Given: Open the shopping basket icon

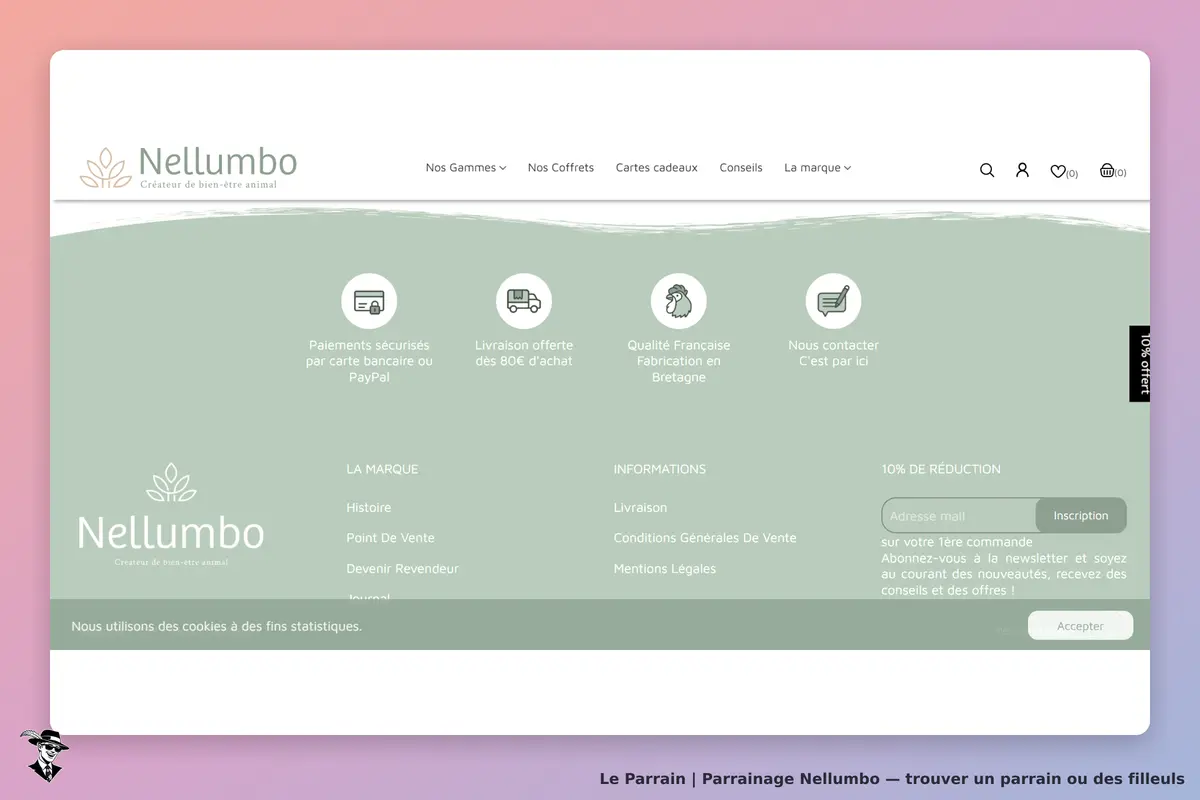Looking at the screenshot, I should pos(1107,170).
